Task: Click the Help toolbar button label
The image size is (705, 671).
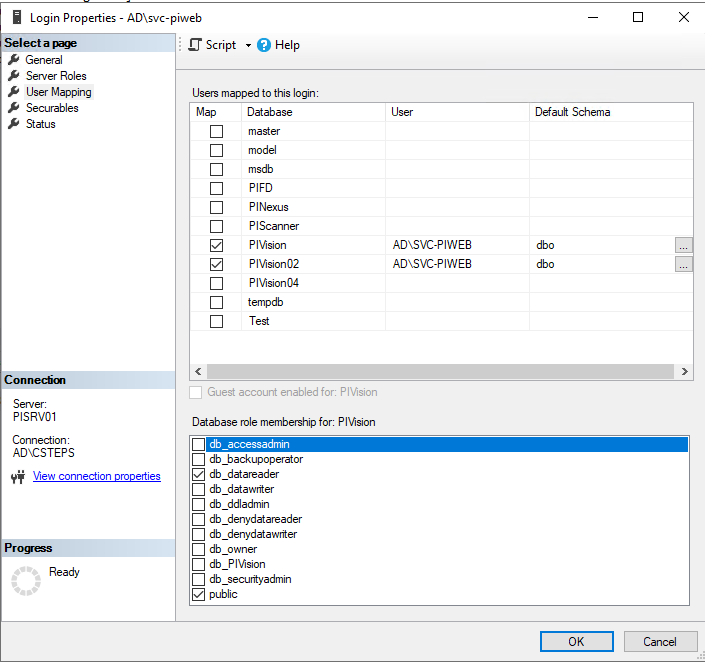Action: (287, 45)
